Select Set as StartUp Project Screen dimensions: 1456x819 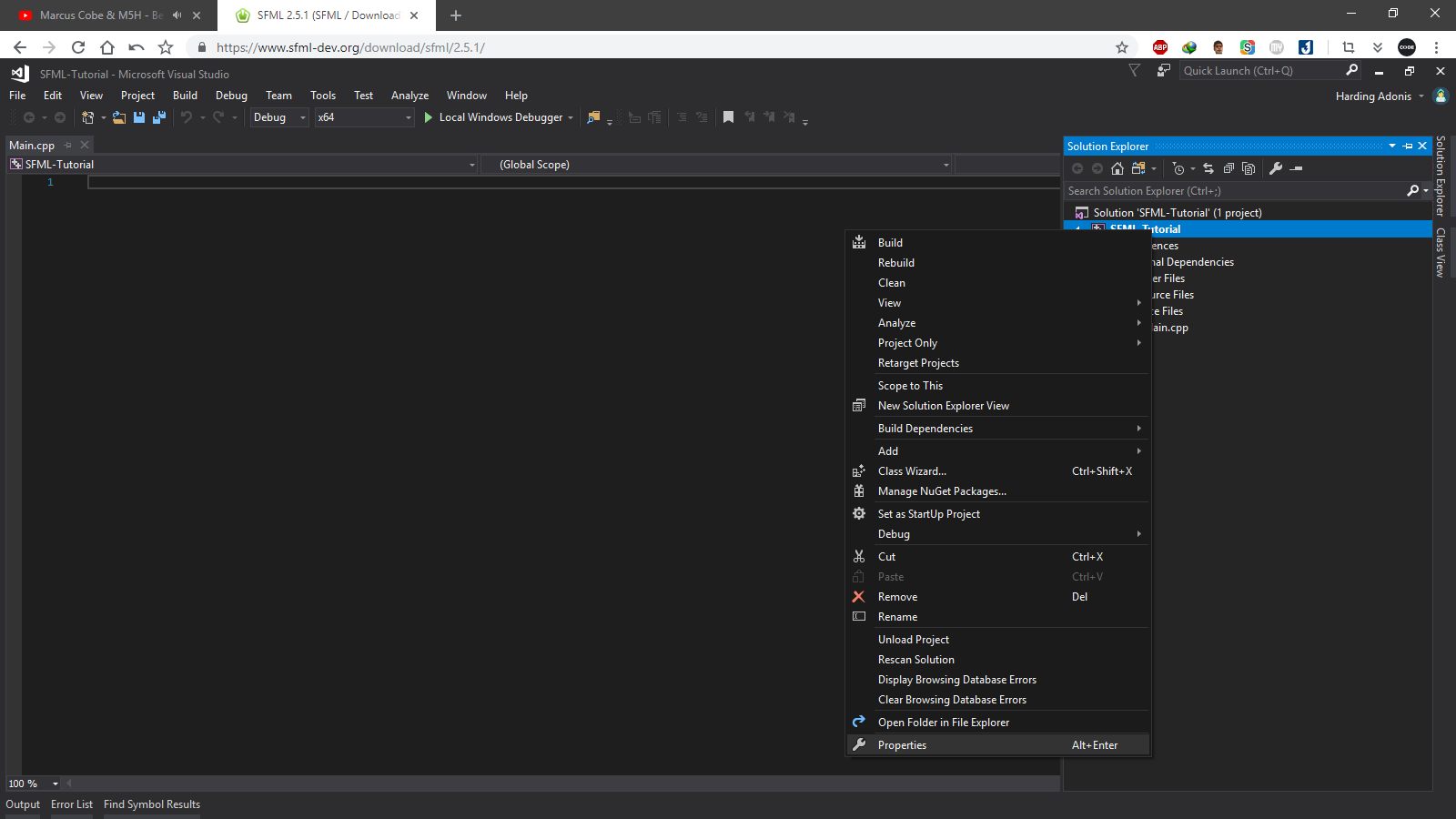click(999, 514)
